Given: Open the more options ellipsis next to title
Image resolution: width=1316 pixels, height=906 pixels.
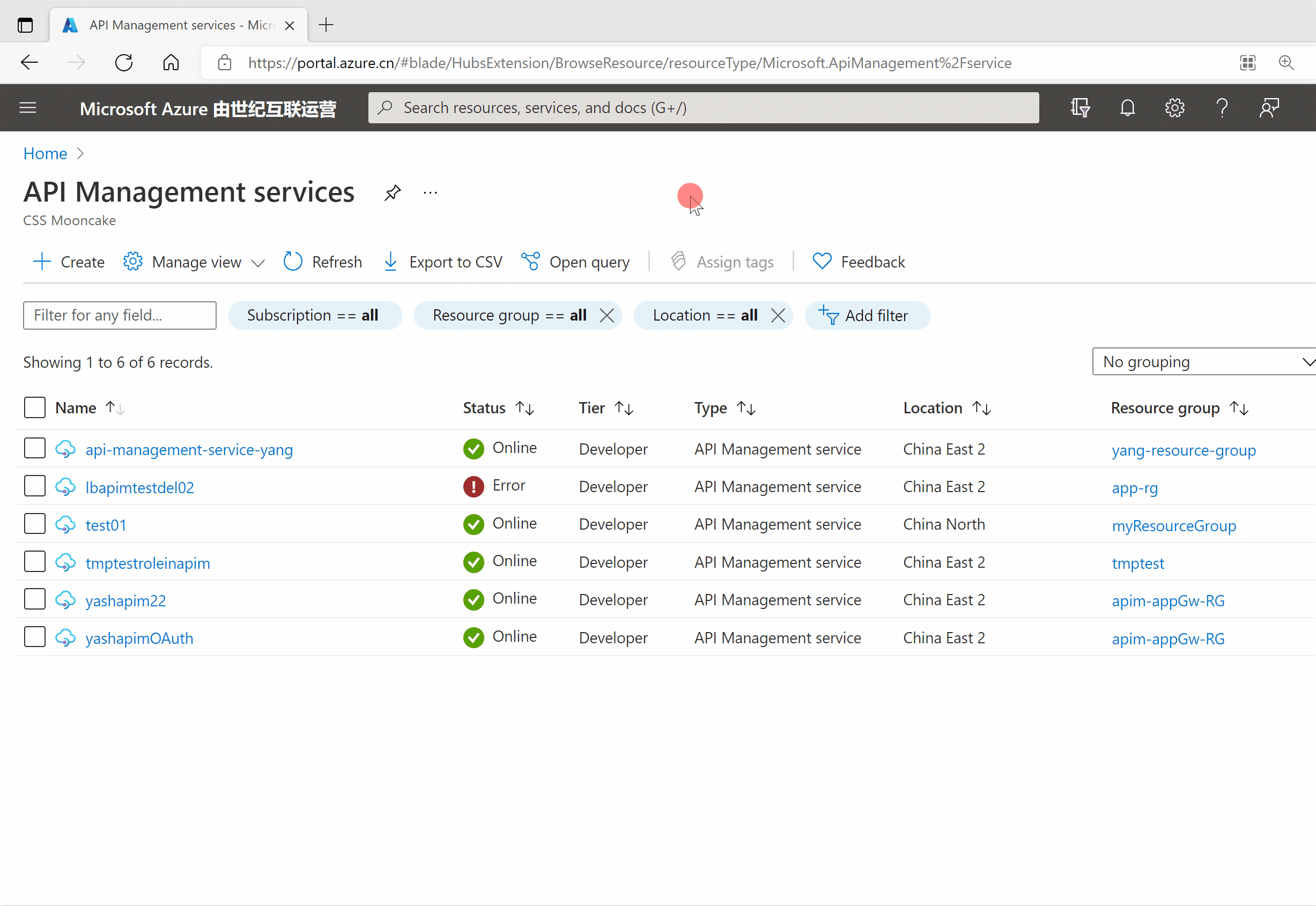Looking at the screenshot, I should point(430,193).
